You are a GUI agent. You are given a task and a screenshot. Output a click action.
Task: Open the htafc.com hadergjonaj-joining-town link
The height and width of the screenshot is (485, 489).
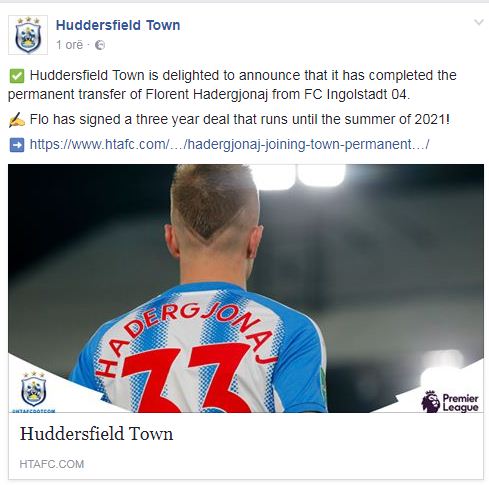point(229,145)
